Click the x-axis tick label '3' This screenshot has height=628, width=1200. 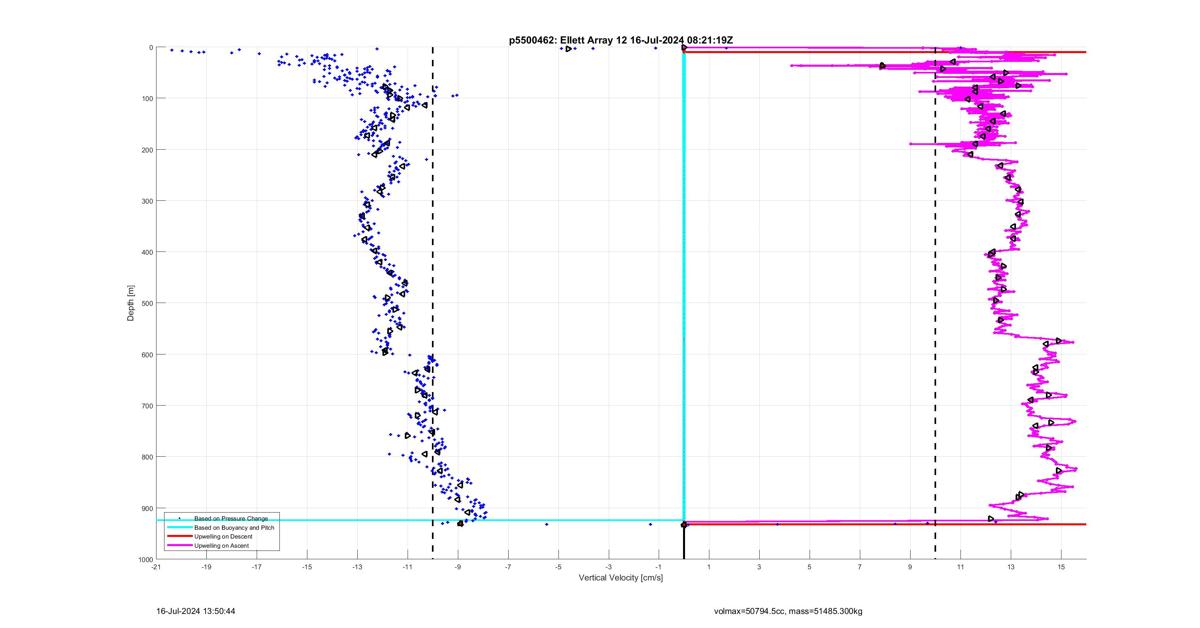click(x=759, y=568)
